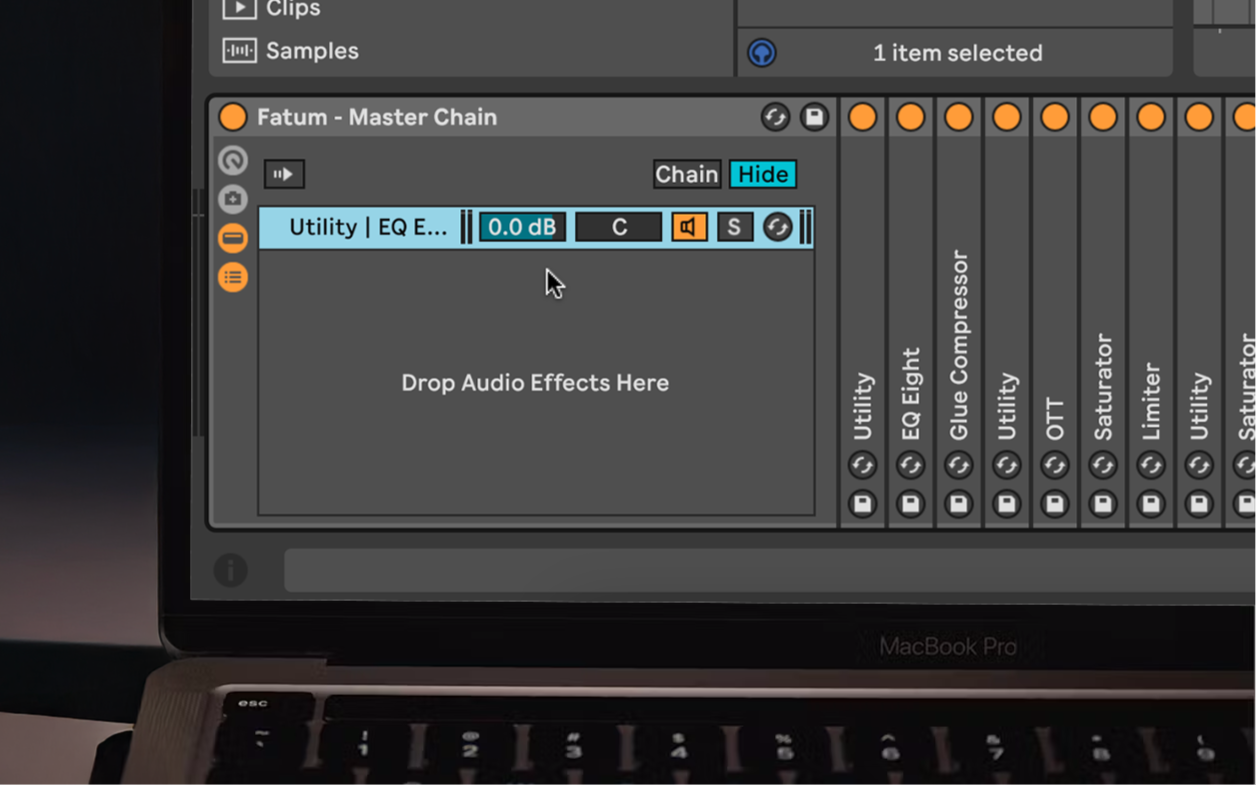The height and width of the screenshot is (785, 1256).
Task: Open the macro variations camera icon
Action: 233,199
